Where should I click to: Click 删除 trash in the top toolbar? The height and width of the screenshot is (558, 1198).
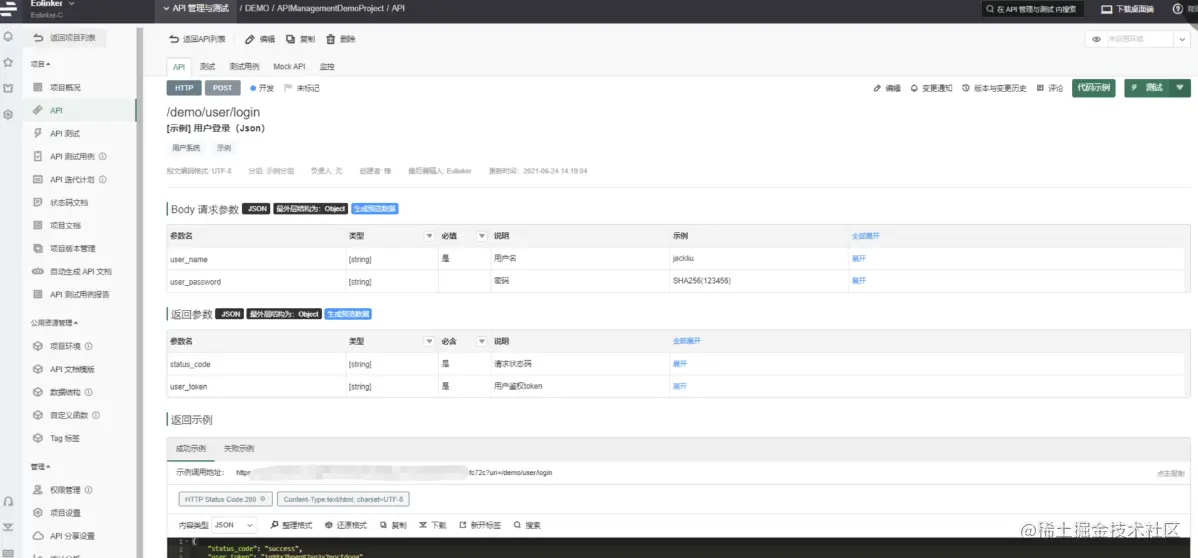[x=341, y=39]
